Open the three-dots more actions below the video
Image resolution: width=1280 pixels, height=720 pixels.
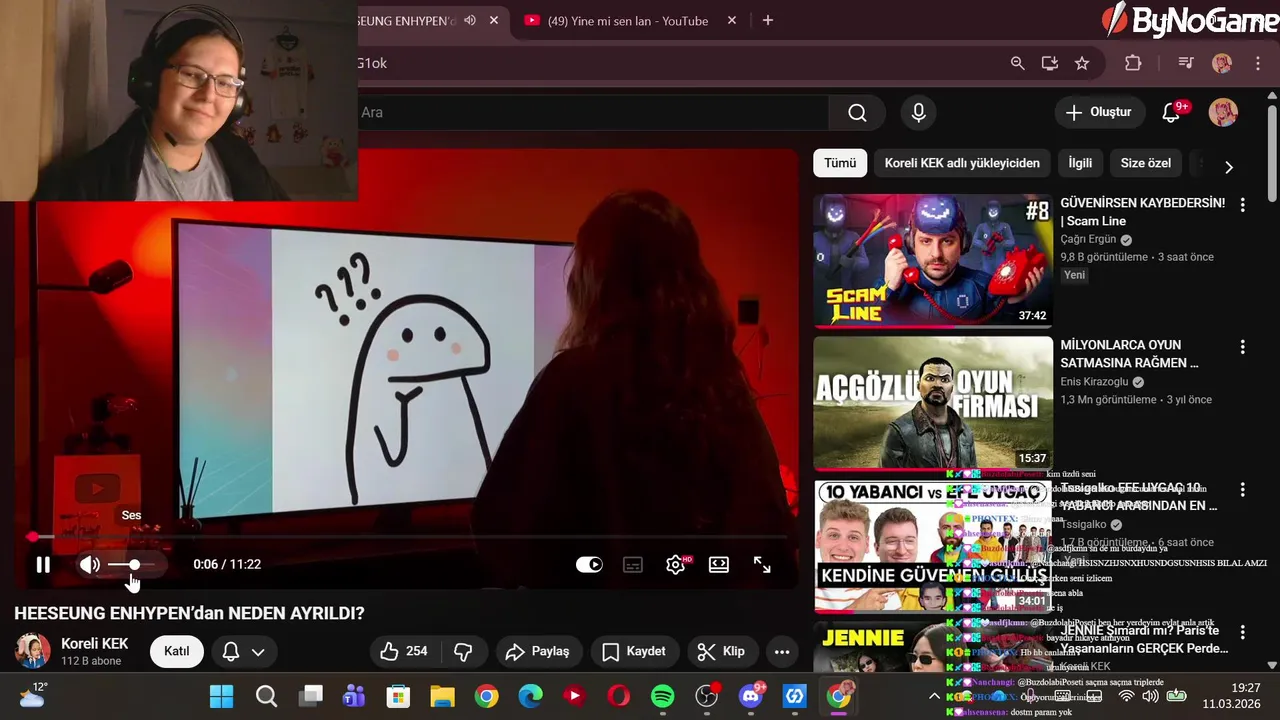click(x=782, y=651)
